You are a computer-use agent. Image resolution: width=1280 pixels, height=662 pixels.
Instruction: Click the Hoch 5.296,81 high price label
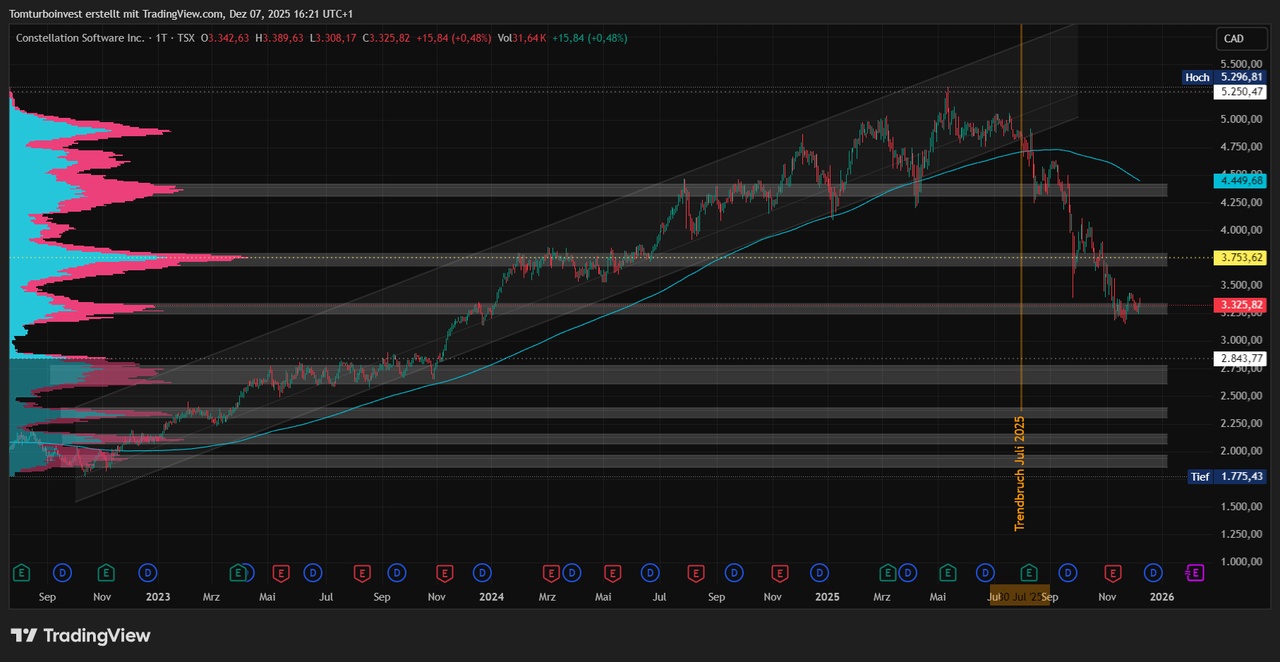[1225, 77]
